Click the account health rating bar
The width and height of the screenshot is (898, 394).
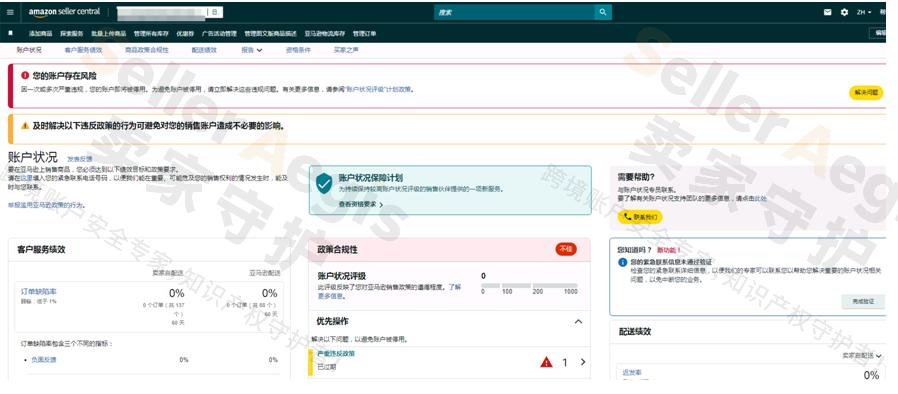[x=530, y=285]
